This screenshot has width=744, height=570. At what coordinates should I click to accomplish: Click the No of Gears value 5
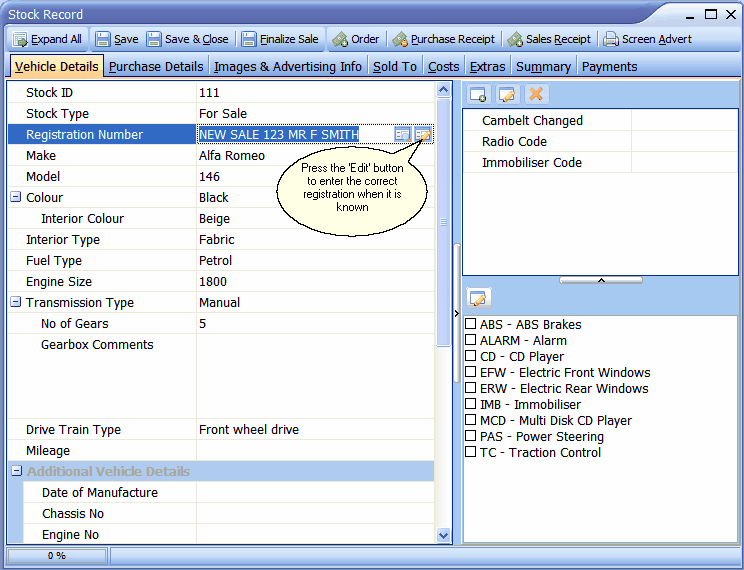tap(203, 324)
